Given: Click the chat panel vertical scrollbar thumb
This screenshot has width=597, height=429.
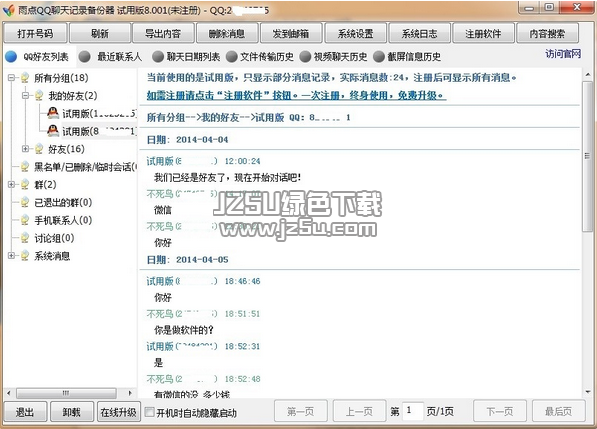Looking at the screenshot, I should (x=587, y=156).
